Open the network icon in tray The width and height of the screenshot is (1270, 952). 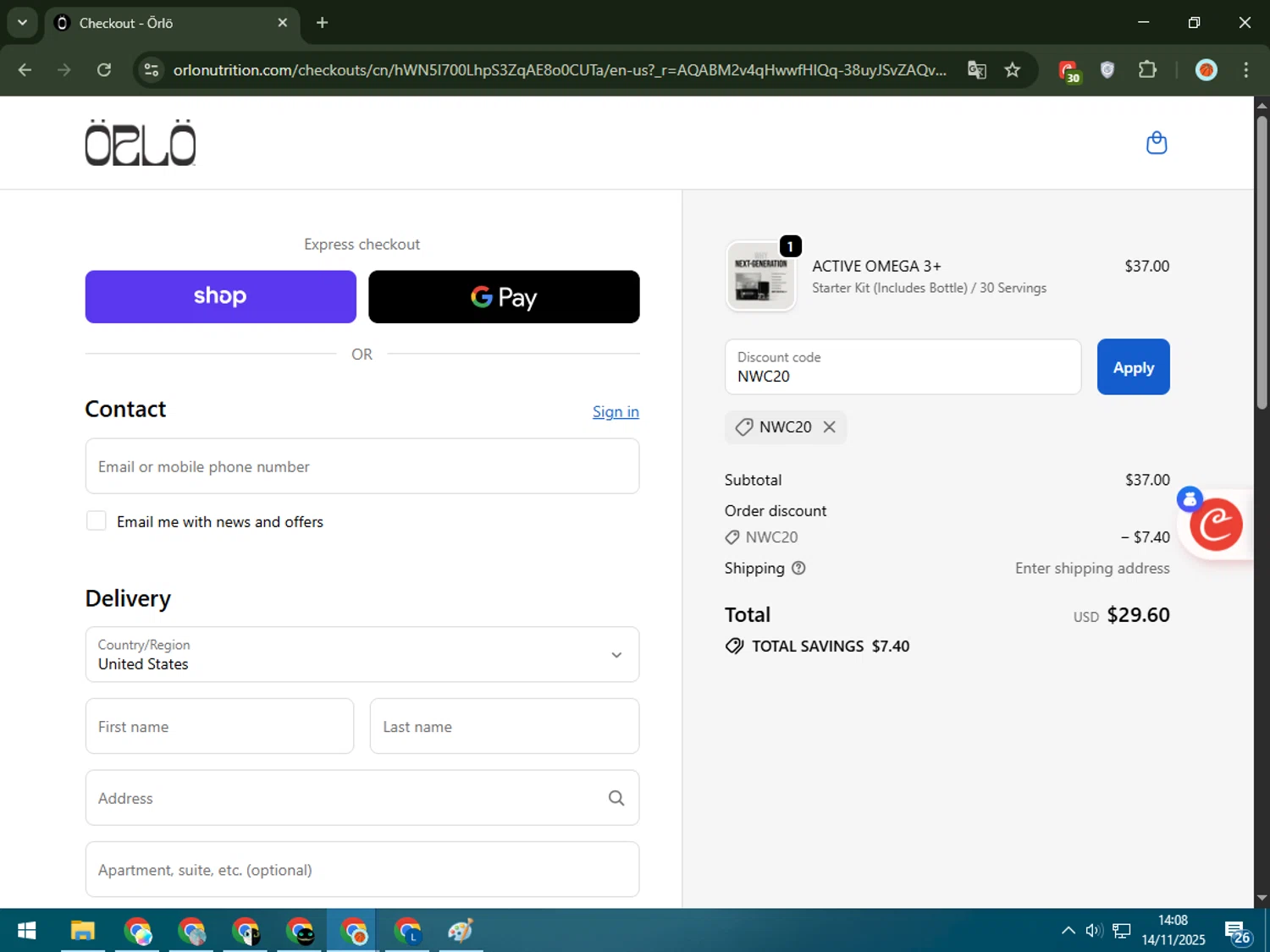click(1122, 931)
